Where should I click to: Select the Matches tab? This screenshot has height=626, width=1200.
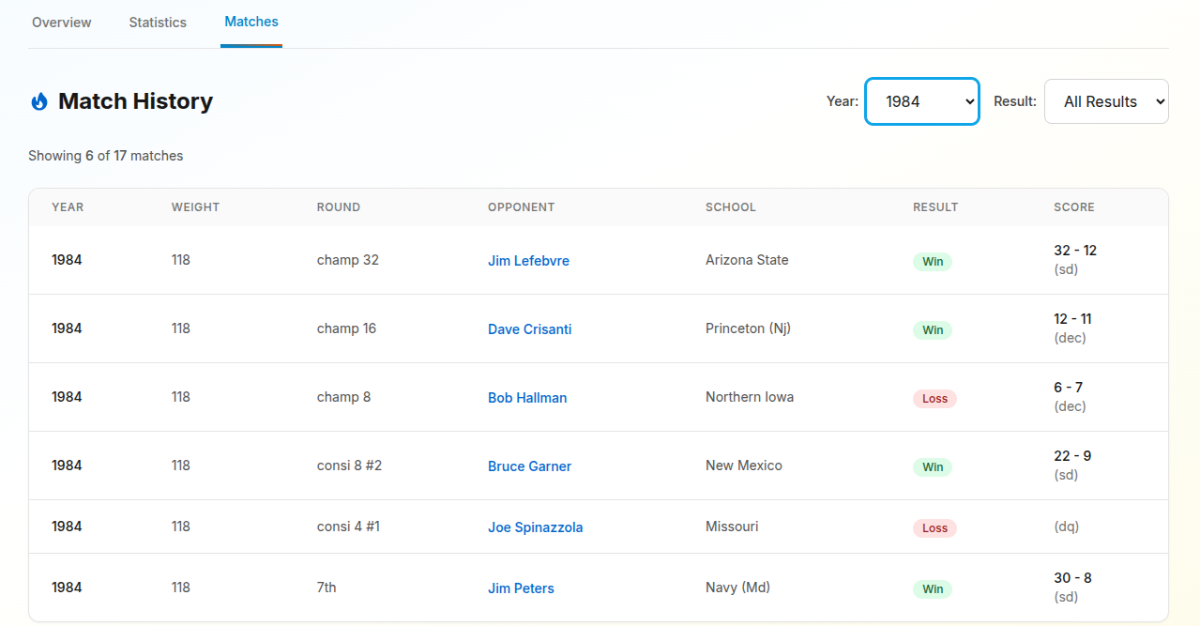252,21
